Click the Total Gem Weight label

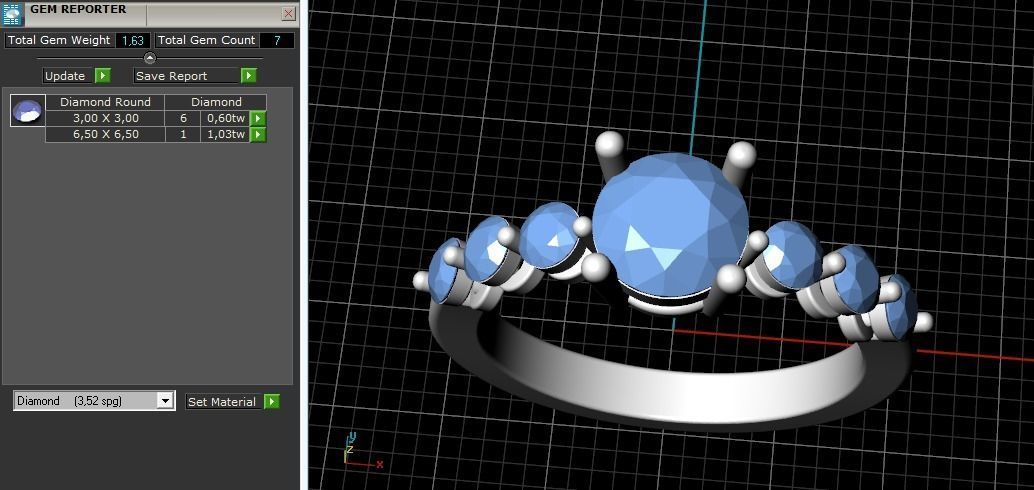(59, 40)
